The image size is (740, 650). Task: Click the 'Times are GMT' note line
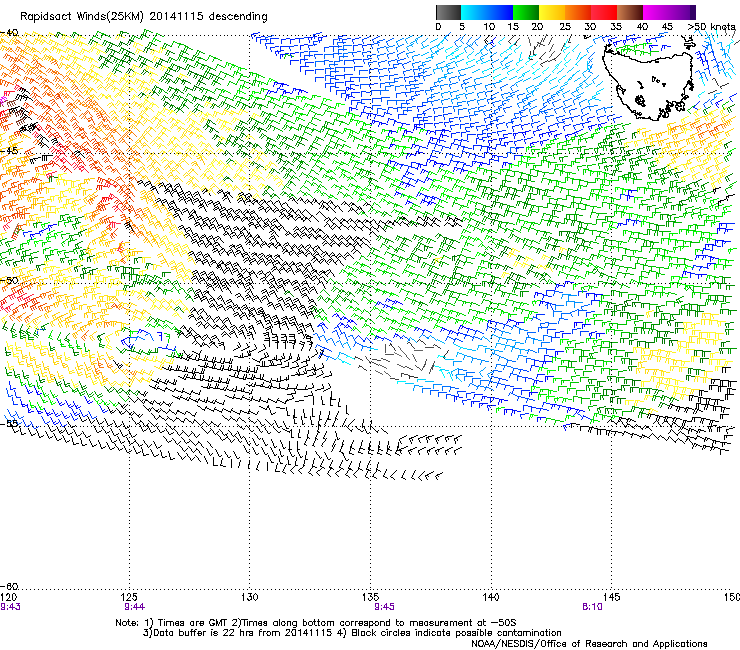tap(316, 623)
